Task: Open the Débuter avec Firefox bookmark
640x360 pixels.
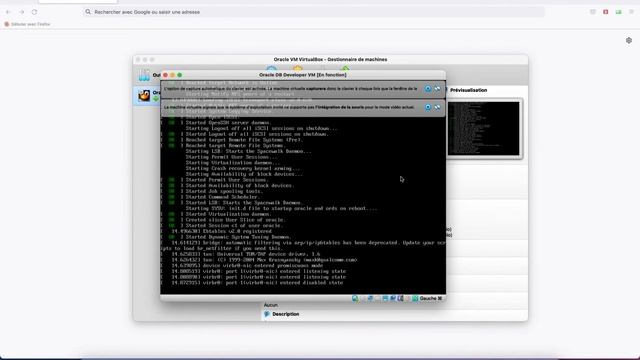Action: (27, 24)
